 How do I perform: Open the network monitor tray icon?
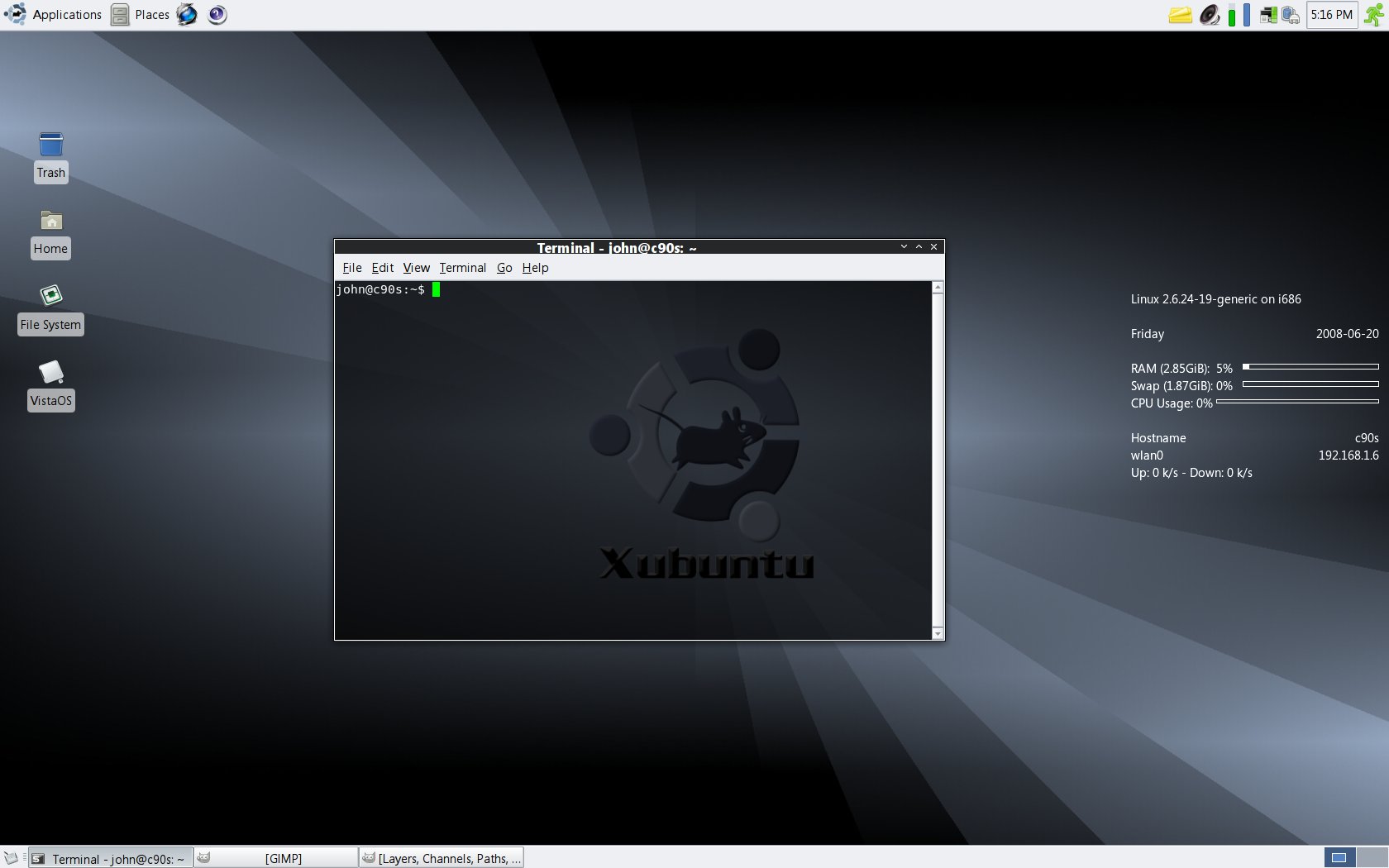click(x=1268, y=15)
